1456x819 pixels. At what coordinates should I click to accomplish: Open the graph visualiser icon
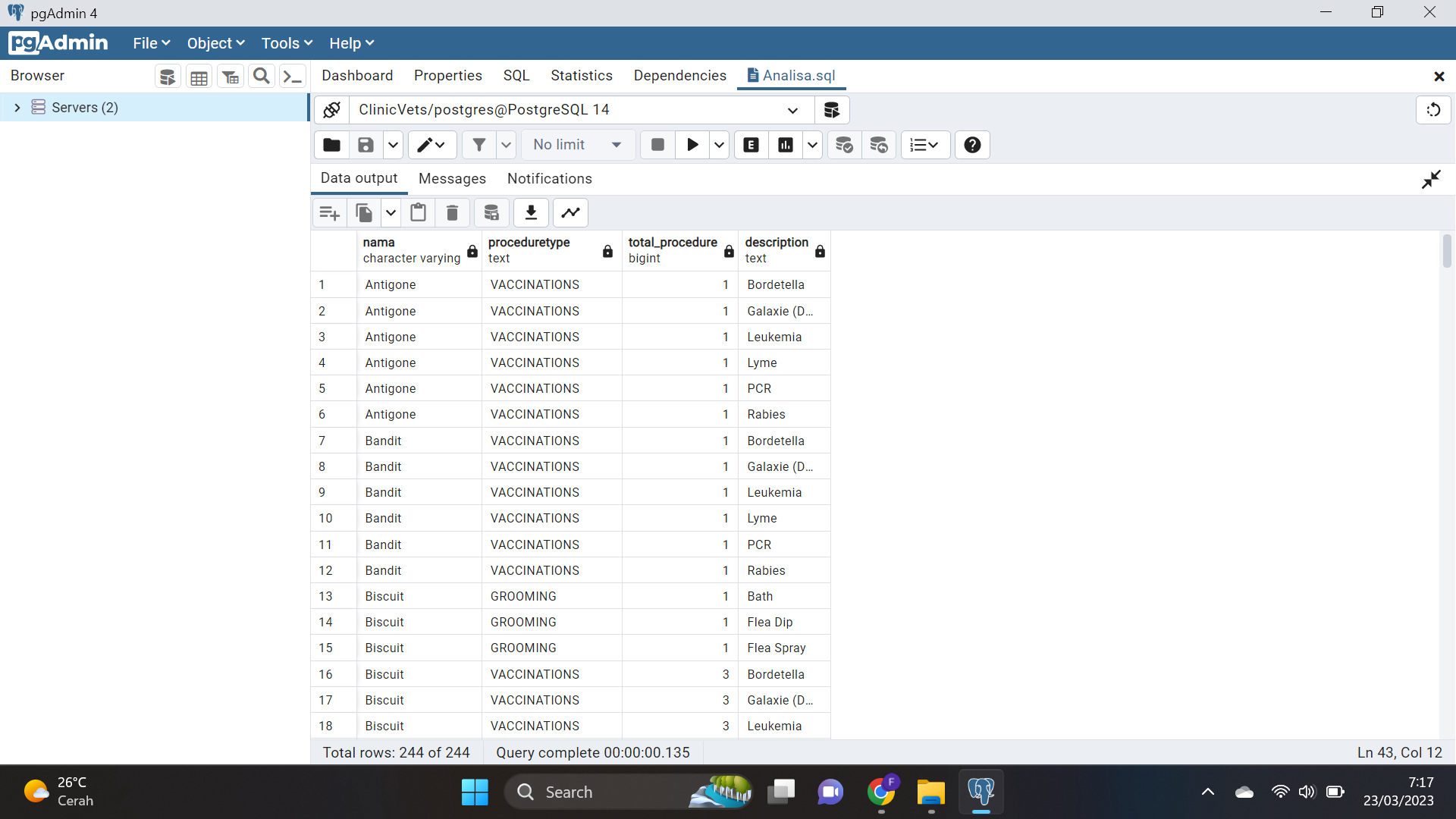(x=570, y=212)
